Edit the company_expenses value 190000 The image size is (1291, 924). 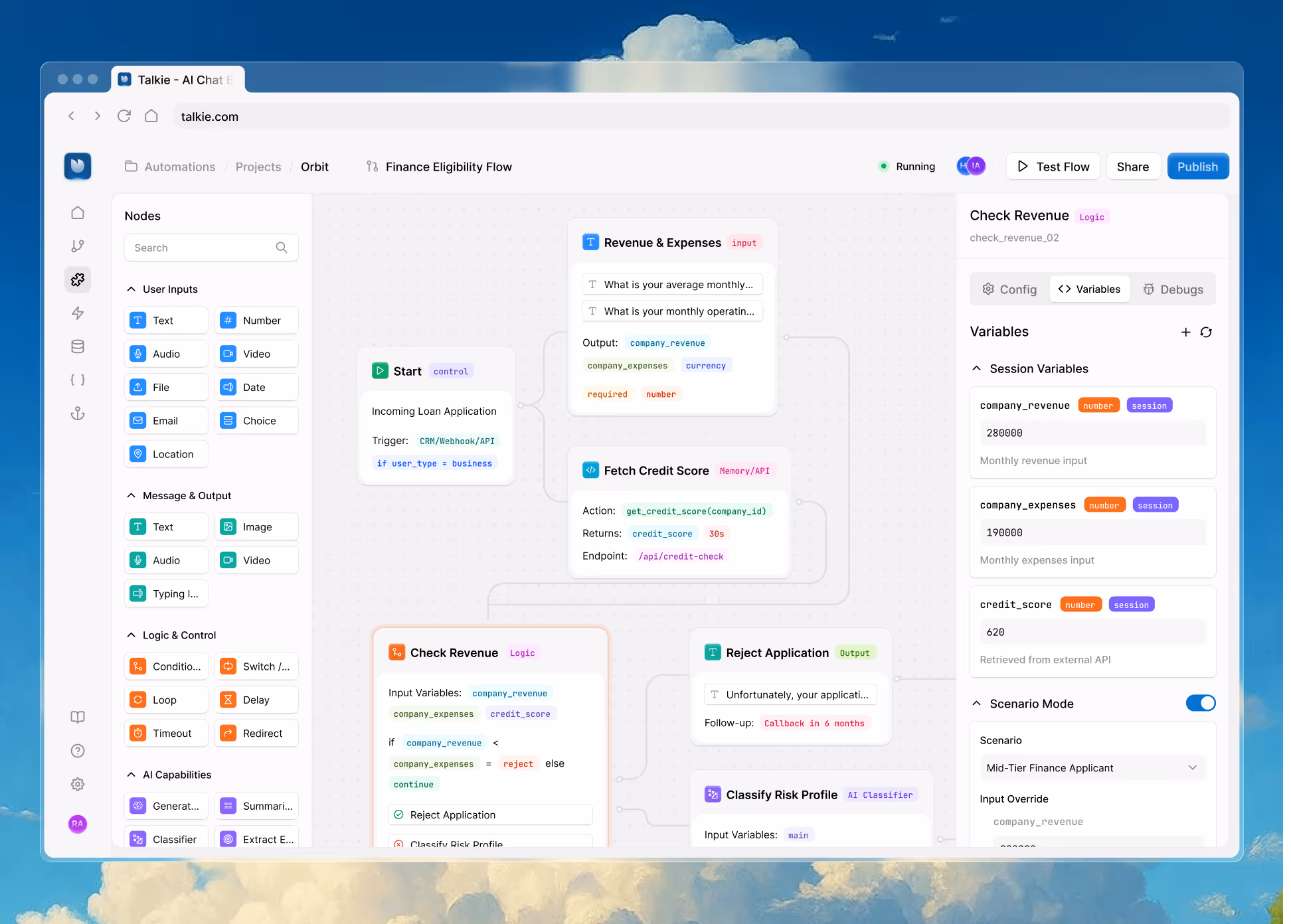point(1092,532)
